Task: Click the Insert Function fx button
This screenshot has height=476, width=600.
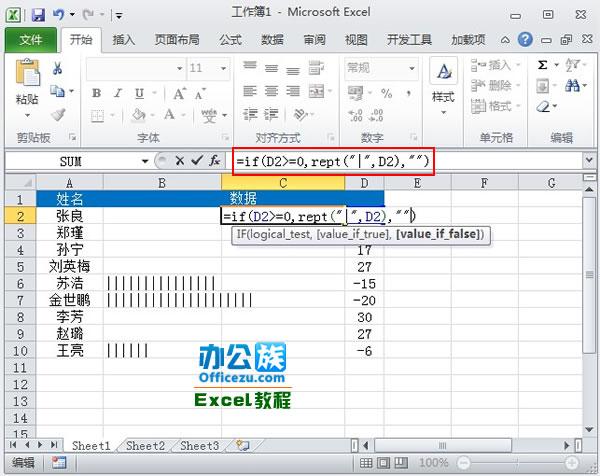Action: coord(215,161)
